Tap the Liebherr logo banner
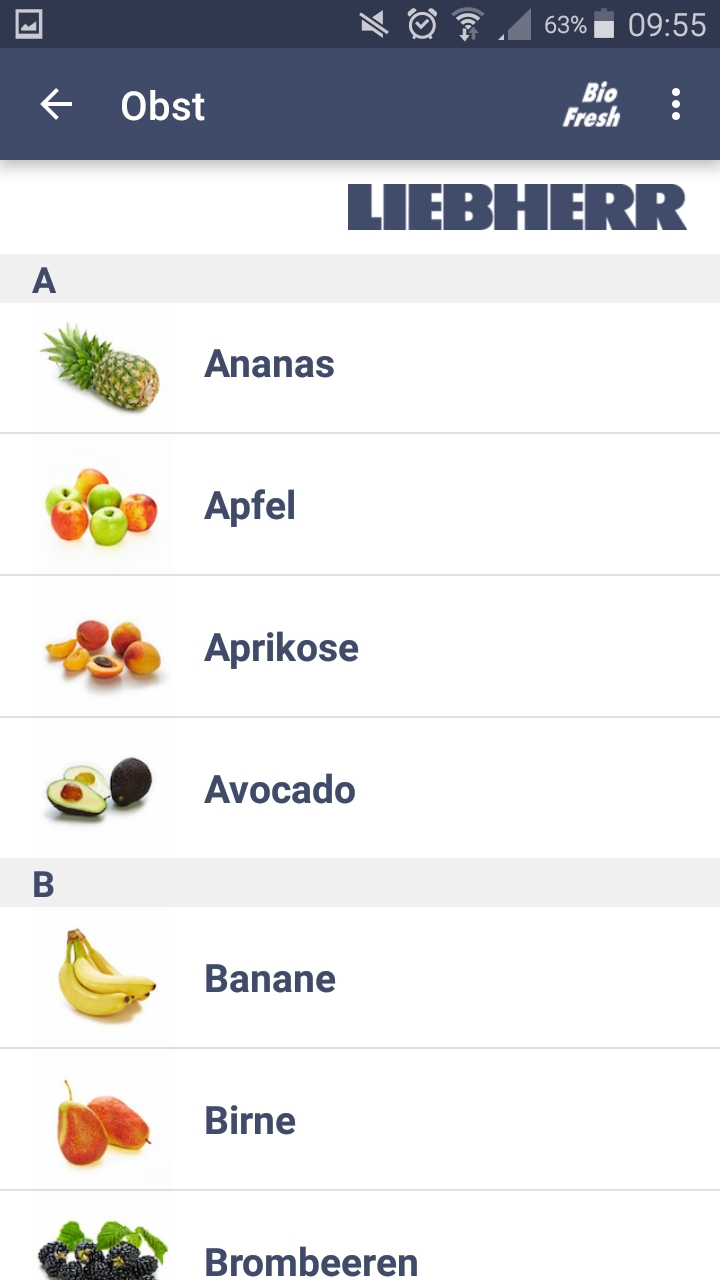 click(x=517, y=207)
